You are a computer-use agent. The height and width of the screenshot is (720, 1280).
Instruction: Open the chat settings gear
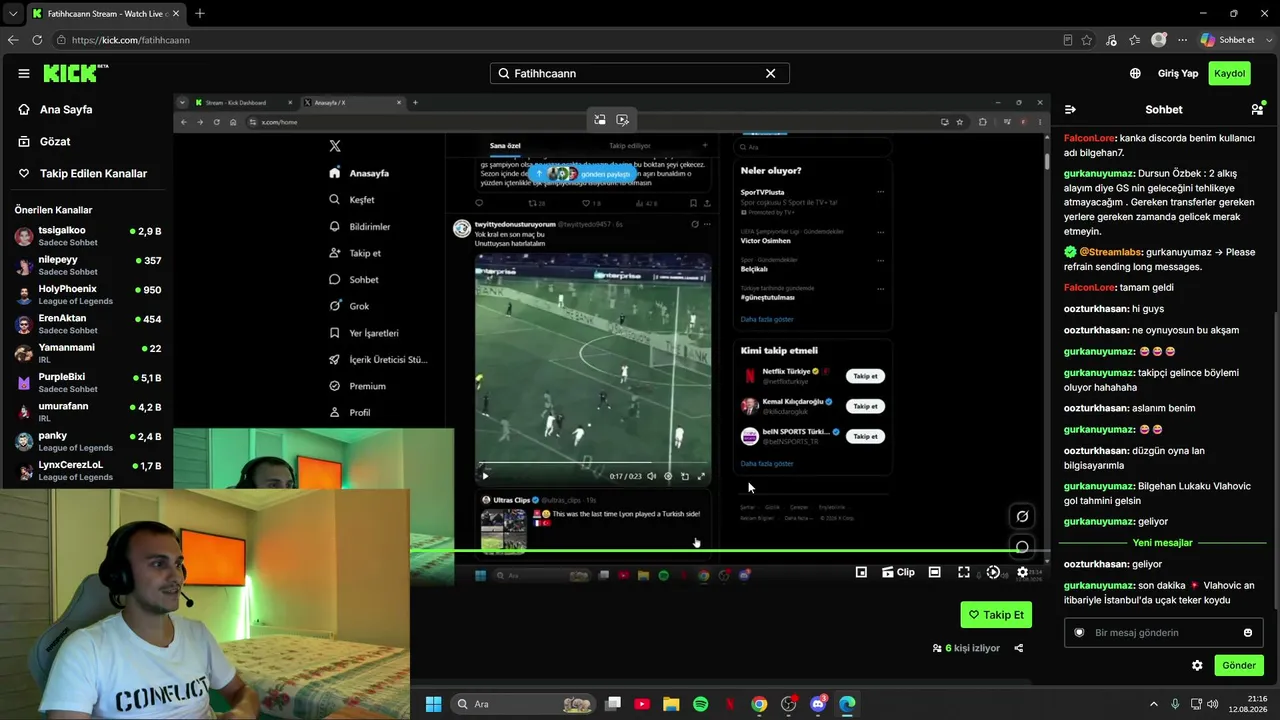pyautogui.click(x=1197, y=665)
